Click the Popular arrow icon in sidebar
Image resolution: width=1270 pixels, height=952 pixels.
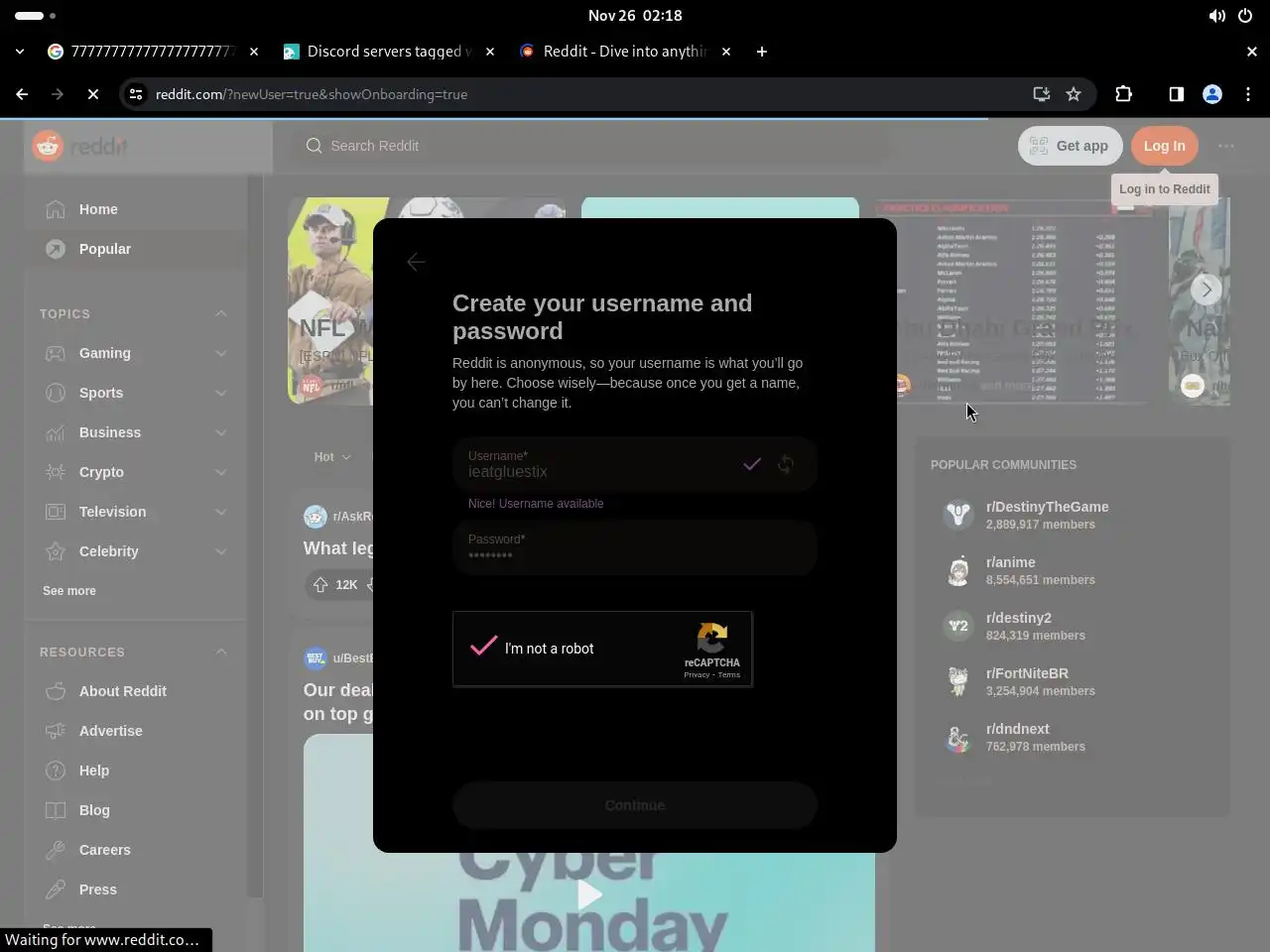click(56, 249)
